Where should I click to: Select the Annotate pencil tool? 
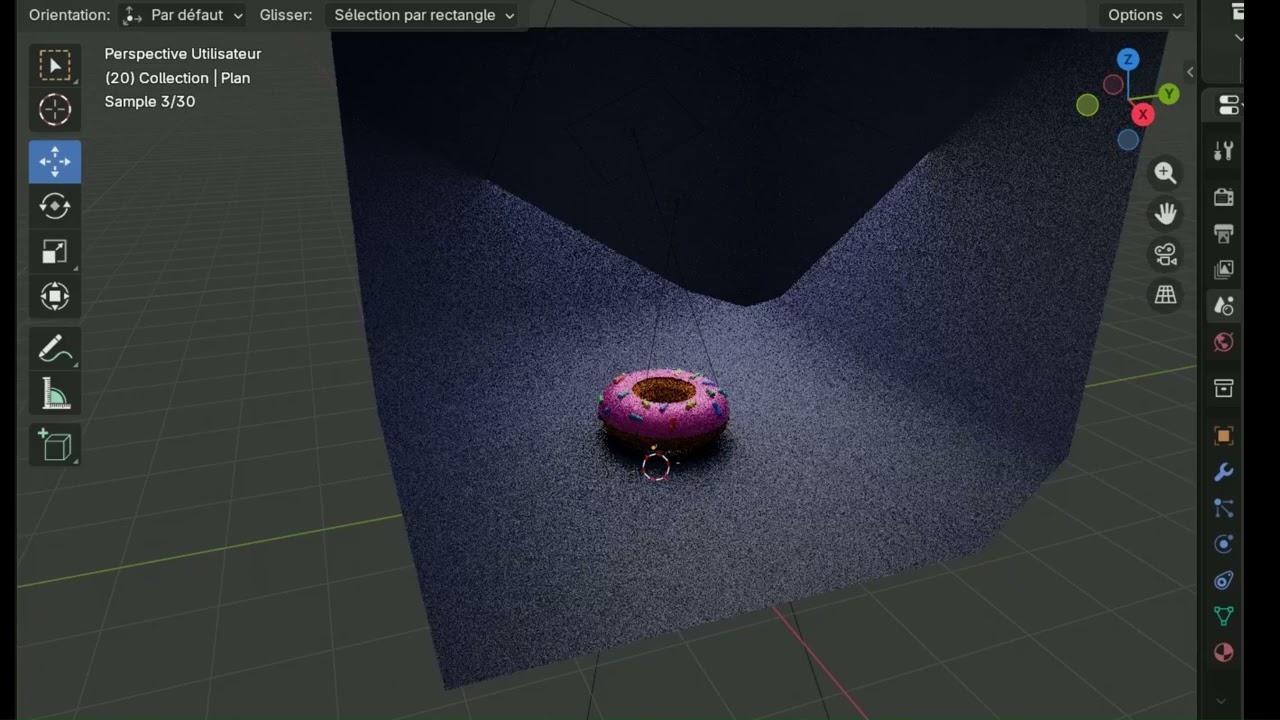[54, 350]
